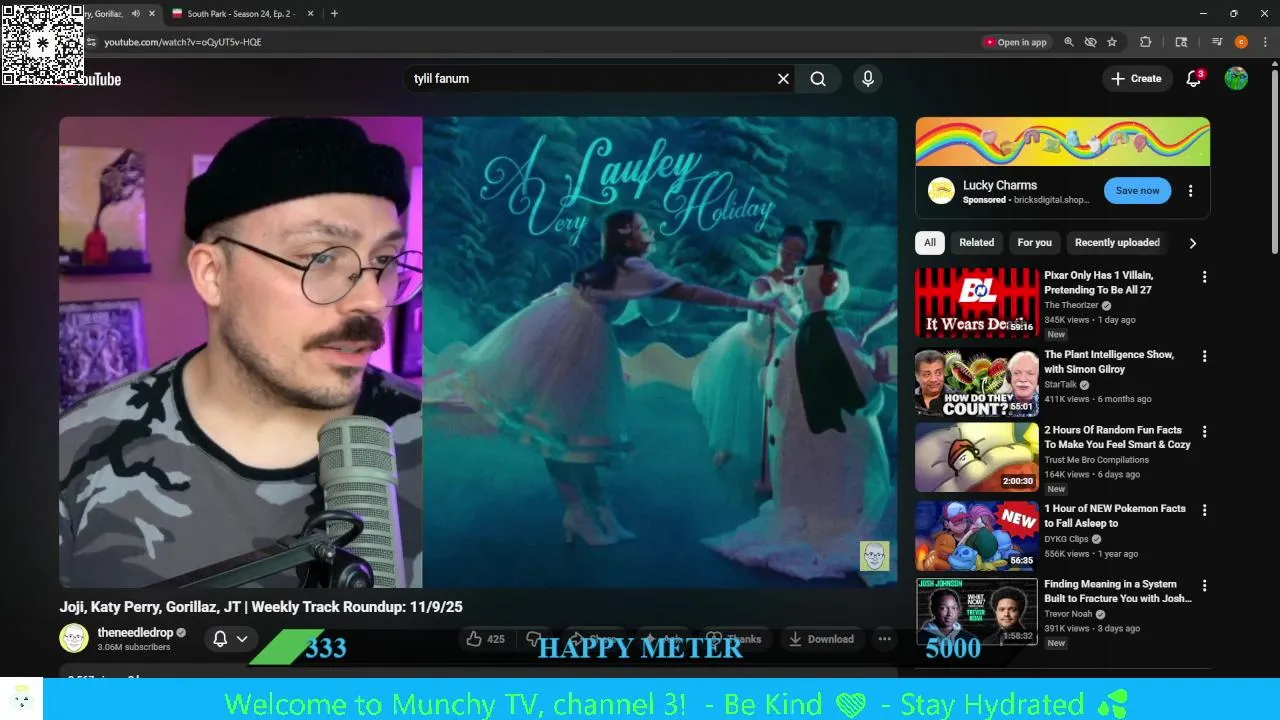Screen dimensions: 1280x720
Task: Select the All filter chip
Action: [930, 242]
